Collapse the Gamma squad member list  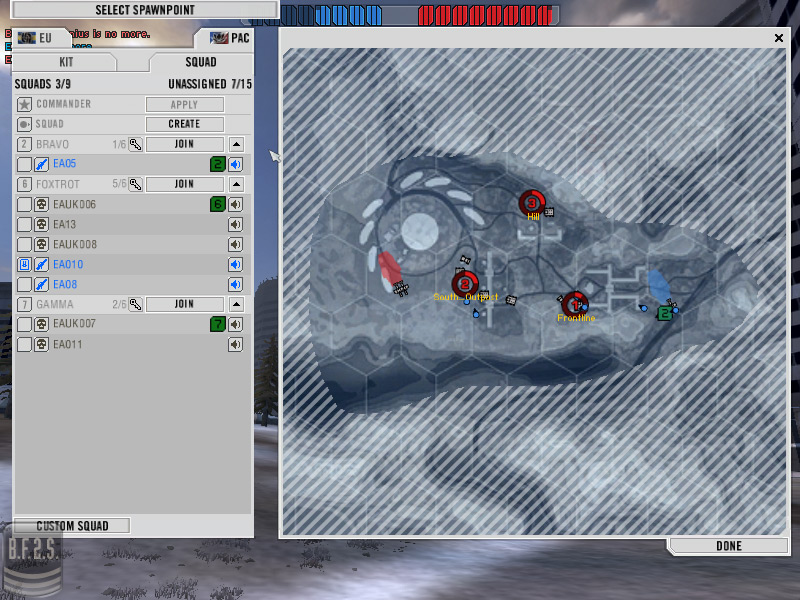click(x=236, y=305)
